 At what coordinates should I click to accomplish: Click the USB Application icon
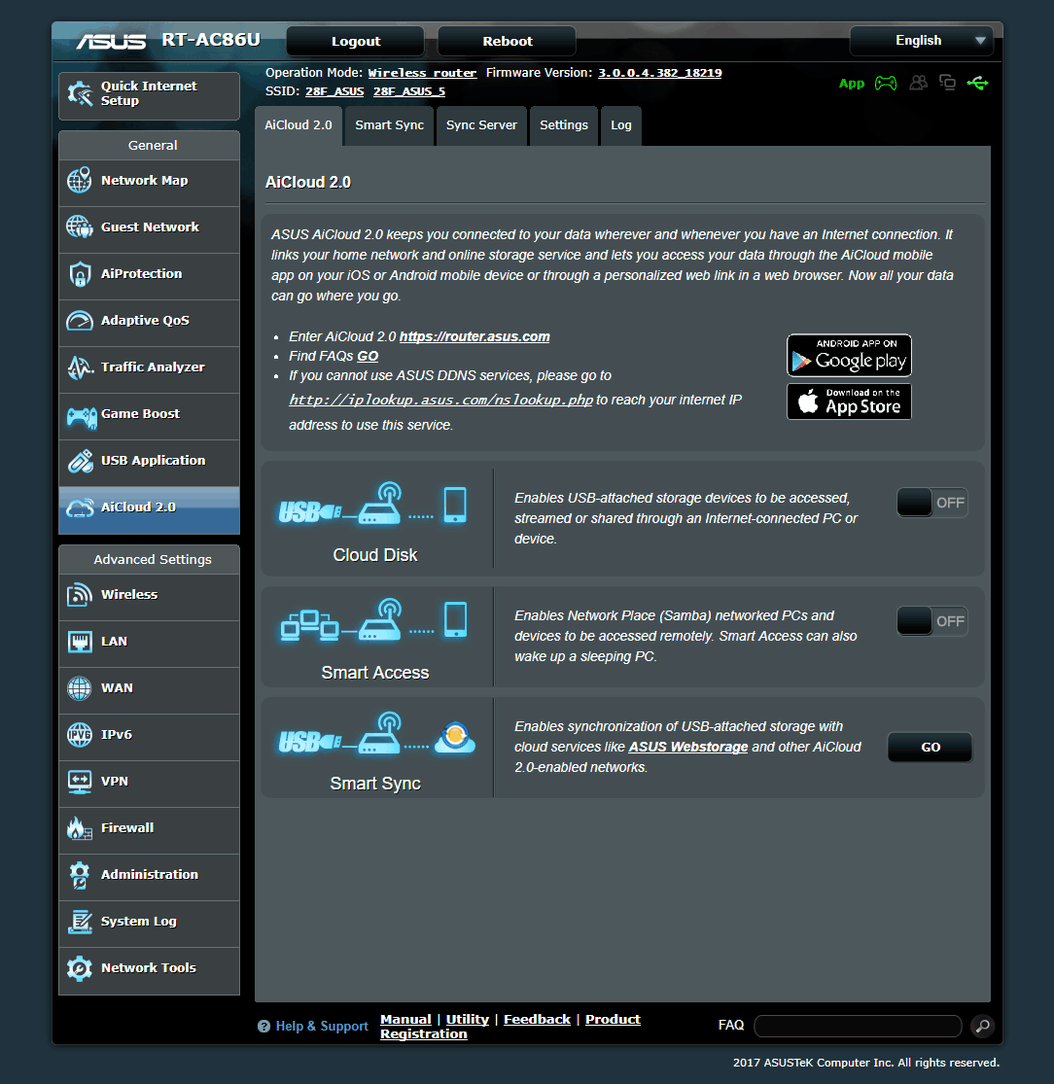tap(80, 461)
